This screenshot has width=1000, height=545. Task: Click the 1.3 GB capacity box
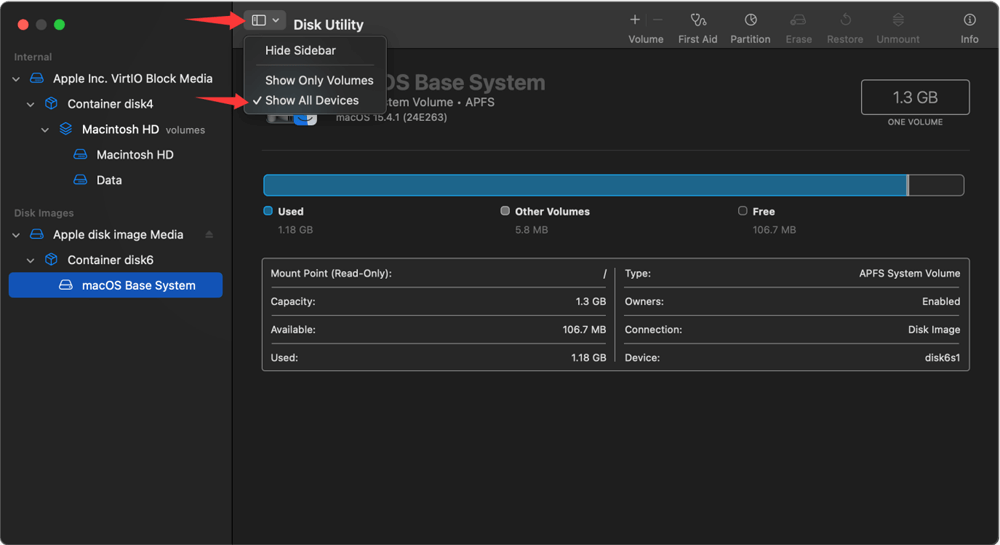pos(915,97)
